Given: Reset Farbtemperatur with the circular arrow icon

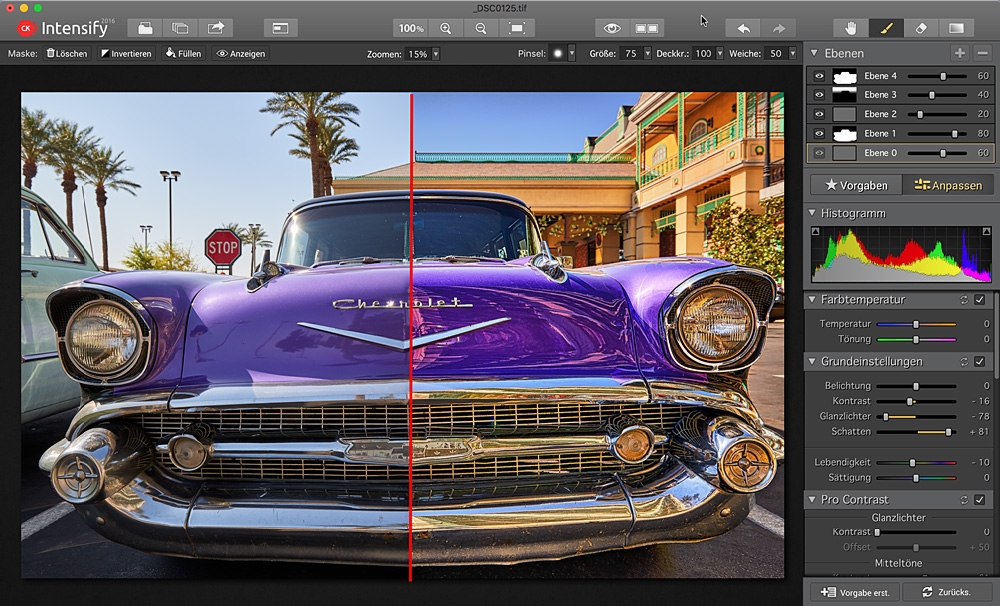Looking at the screenshot, I should pos(964,299).
